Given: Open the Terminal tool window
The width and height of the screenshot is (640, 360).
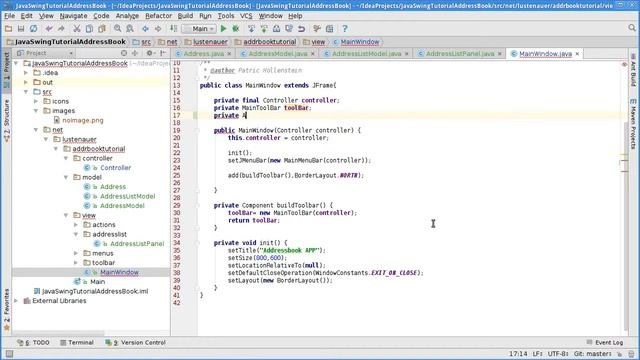Looking at the screenshot, I should click(x=77, y=342).
